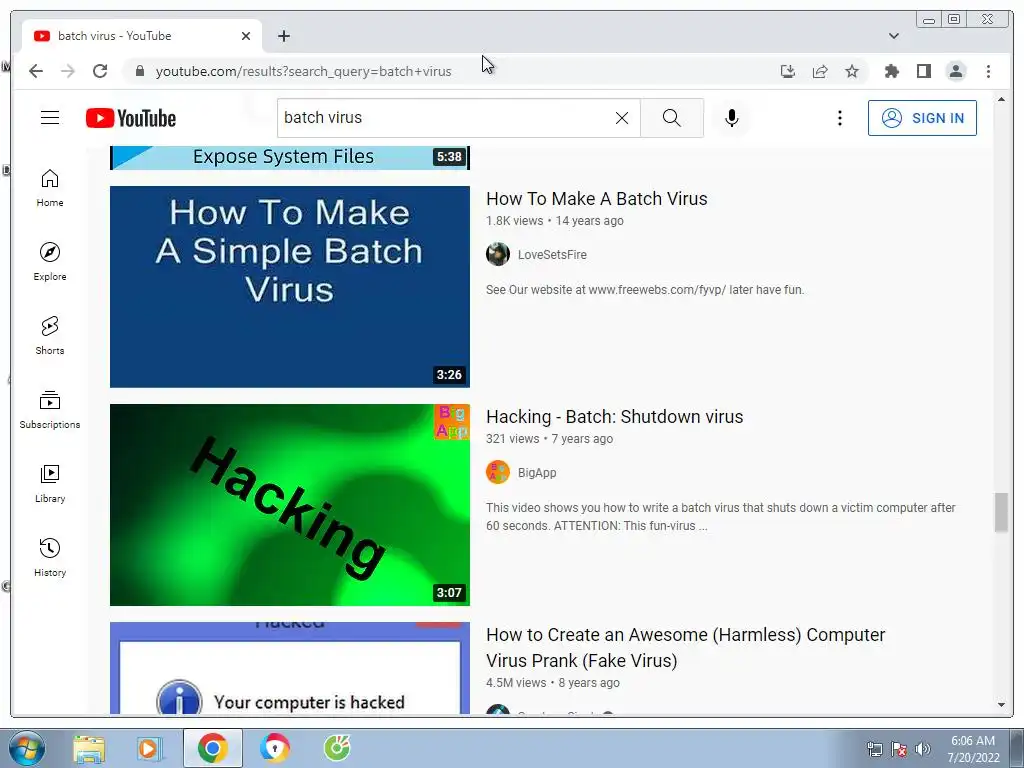Open LoveSetsFire channel name
1024x768 pixels.
click(x=552, y=255)
